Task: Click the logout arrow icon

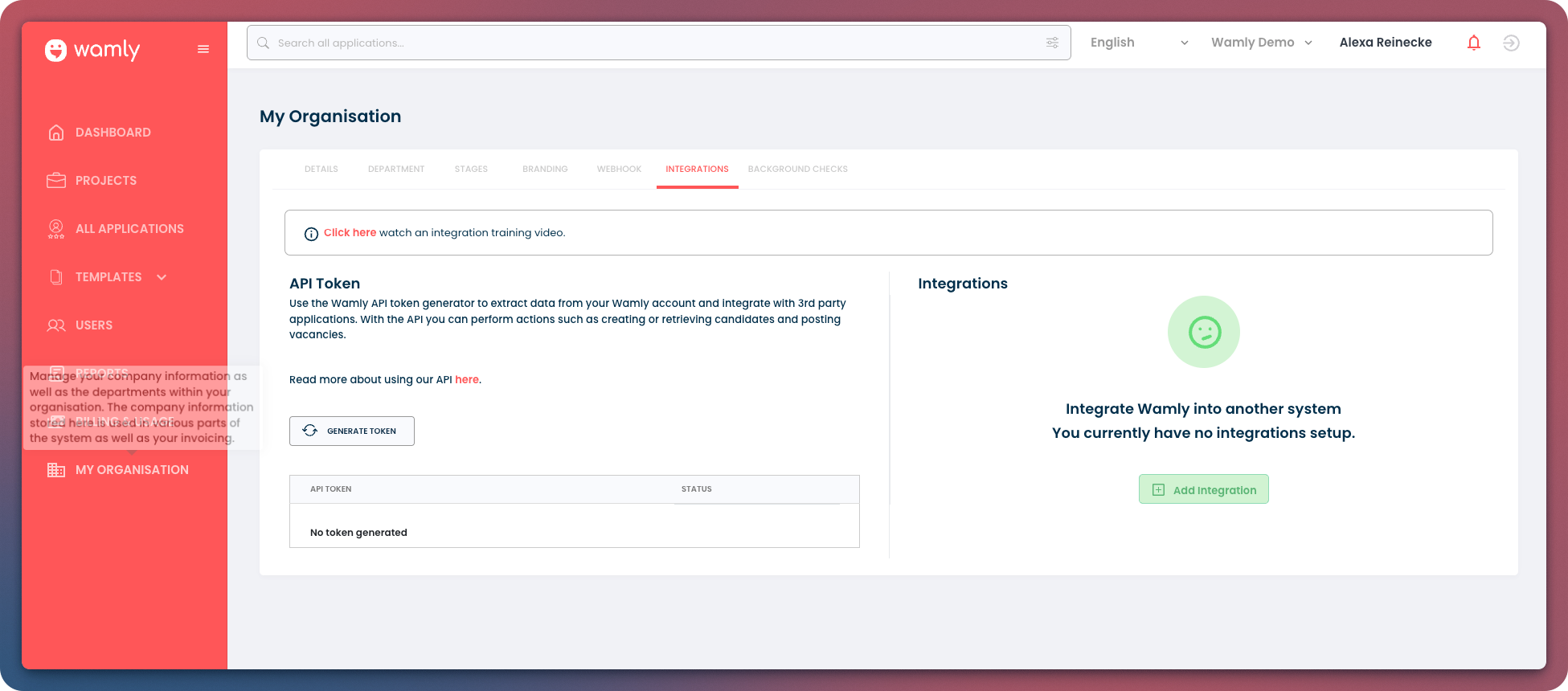Action: click(x=1511, y=43)
